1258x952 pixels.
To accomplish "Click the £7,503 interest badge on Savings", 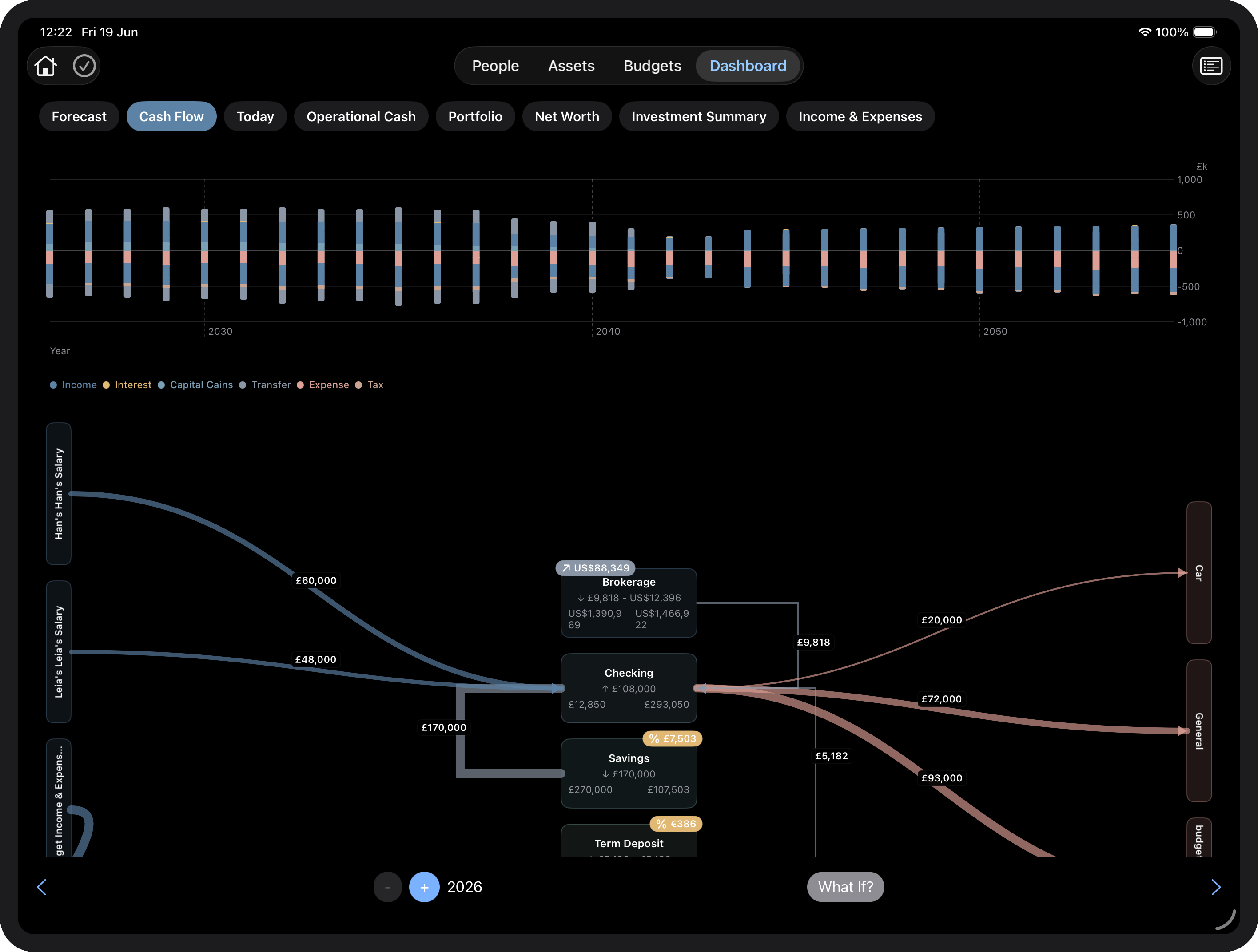I will point(673,738).
